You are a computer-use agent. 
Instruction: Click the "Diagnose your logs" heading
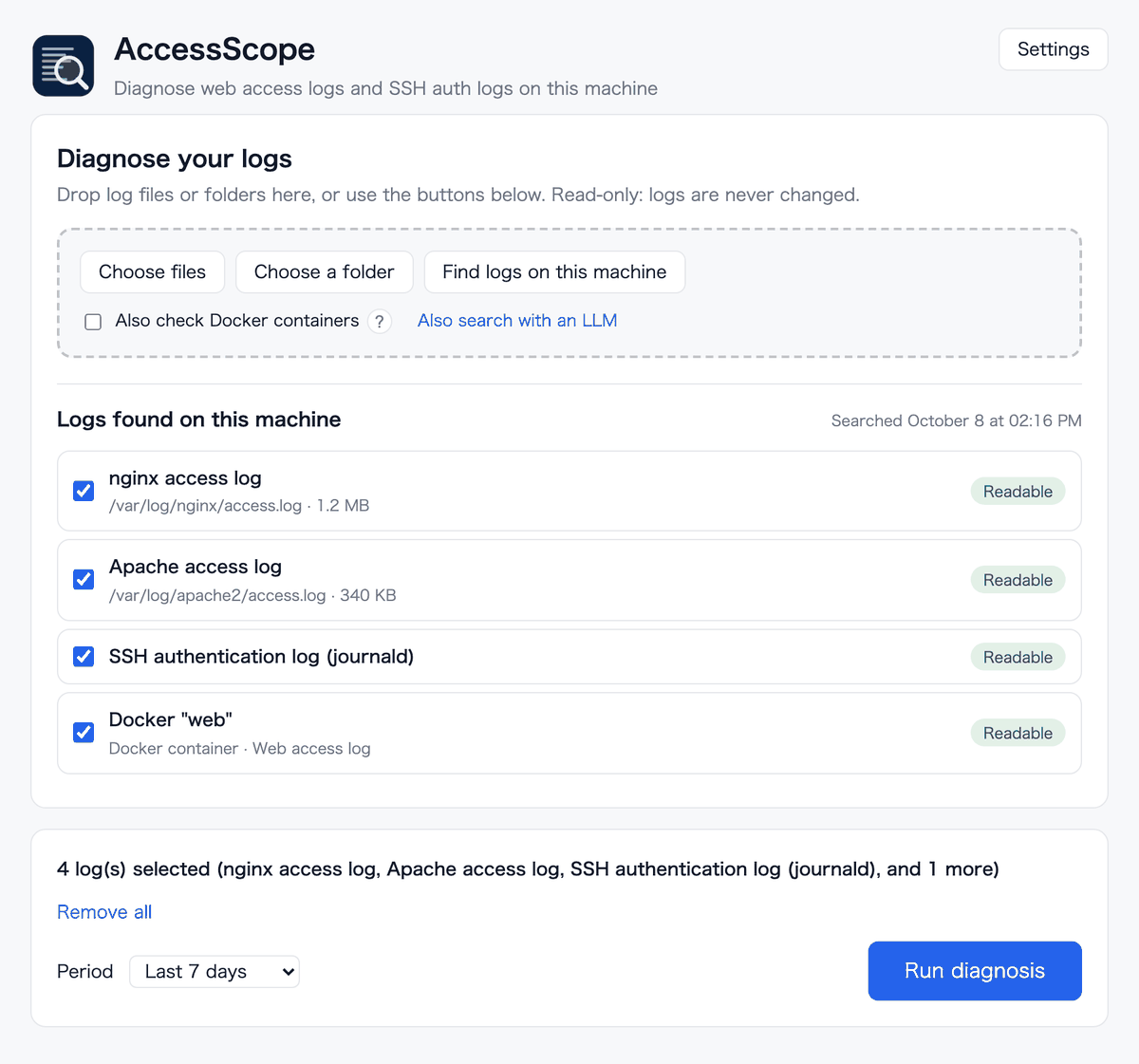point(175,159)
